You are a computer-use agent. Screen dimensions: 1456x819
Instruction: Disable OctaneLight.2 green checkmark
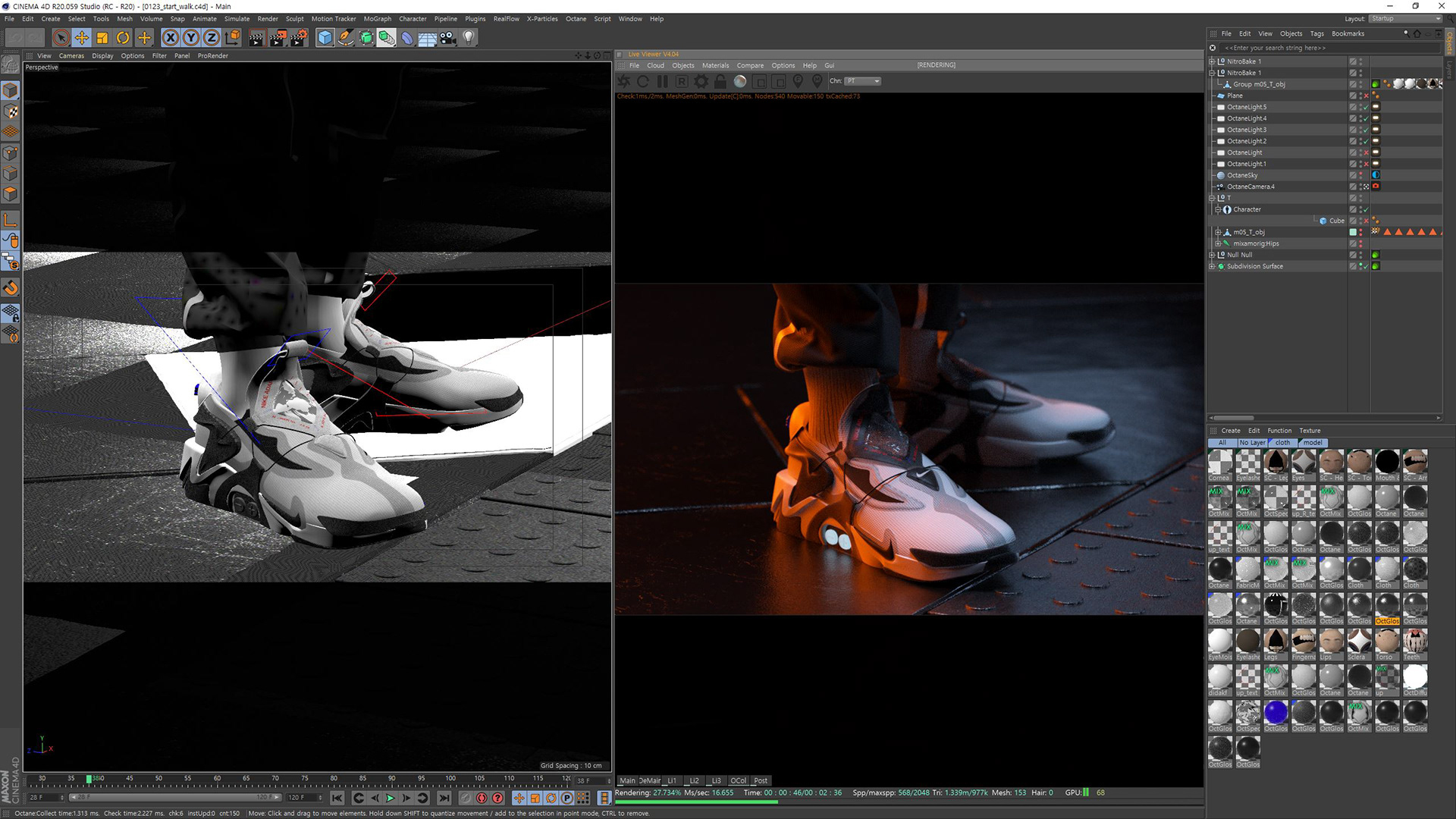[x=1366, y=142]
